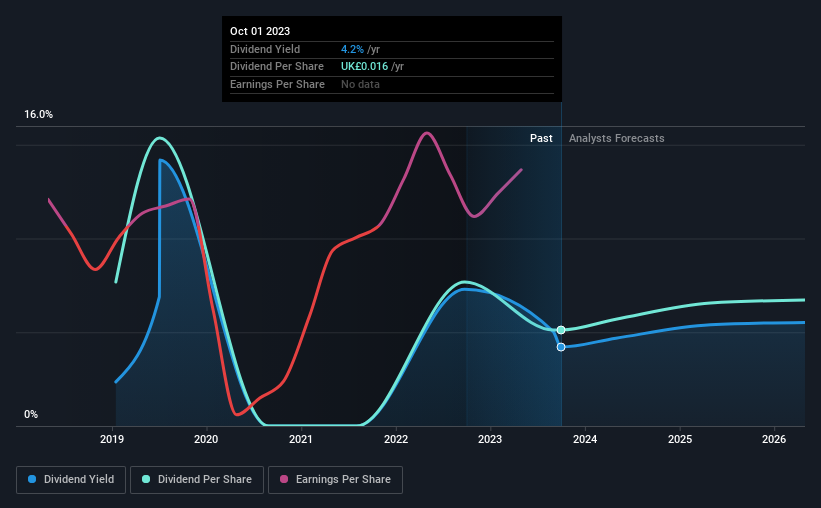Image resolution: width=821 pixels, height=508 pixels.
Task: Click the Oct 01 2023 tooltip date
Action: (x=260, y=31)
